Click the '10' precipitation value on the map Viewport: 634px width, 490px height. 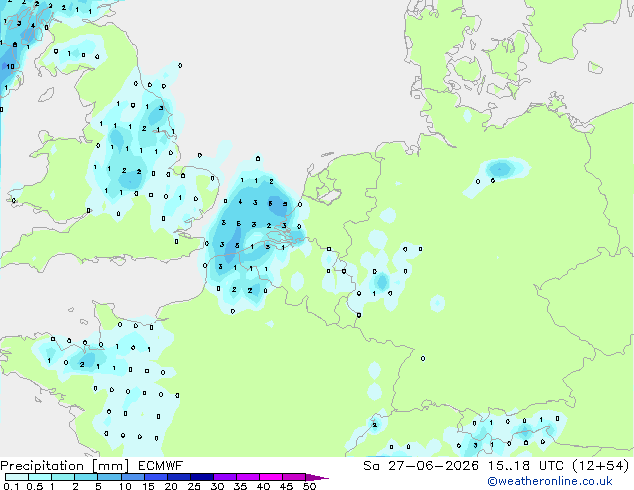10,66
